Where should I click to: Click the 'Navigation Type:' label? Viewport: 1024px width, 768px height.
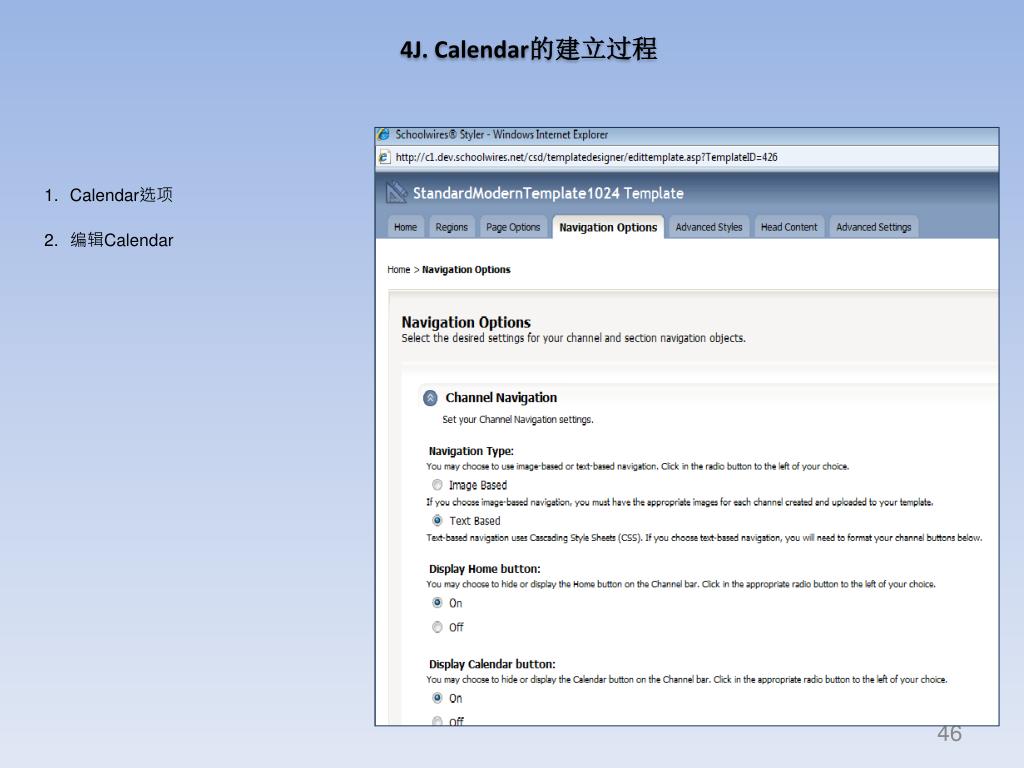(x=471, y=451)
